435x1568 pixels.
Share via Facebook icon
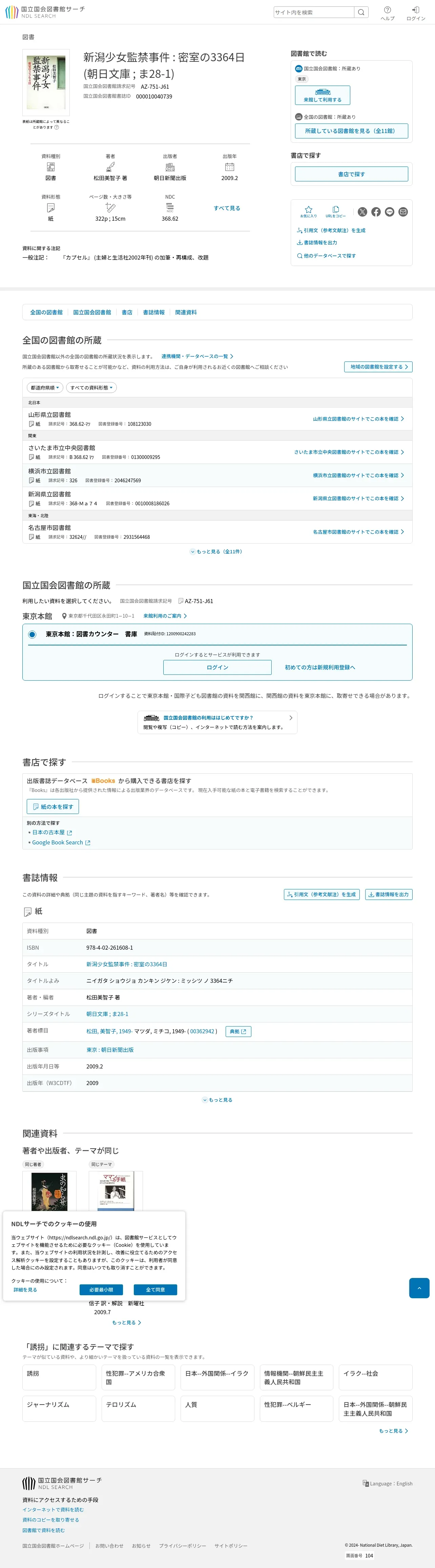[376, 212]
